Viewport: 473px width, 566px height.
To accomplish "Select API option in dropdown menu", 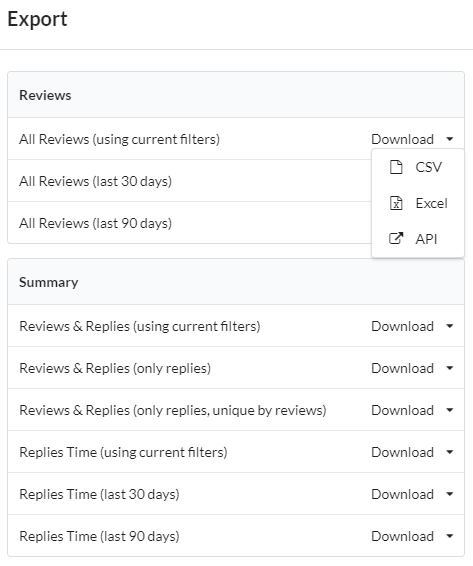I will point(418,239).
